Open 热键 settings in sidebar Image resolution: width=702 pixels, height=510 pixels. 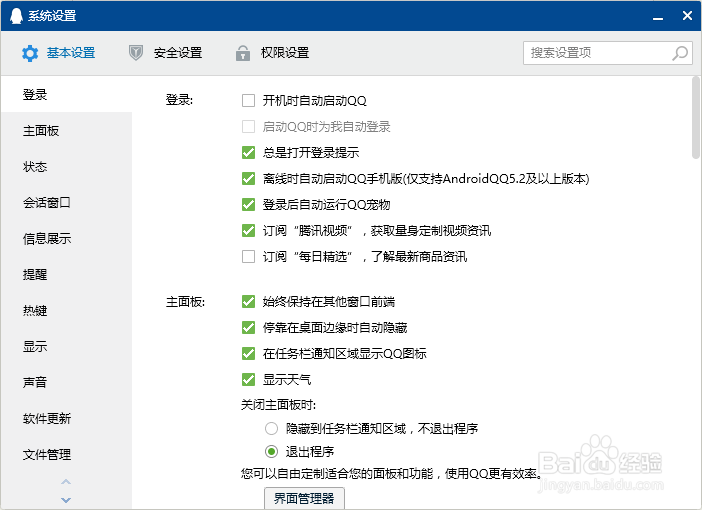click(66, 311)
